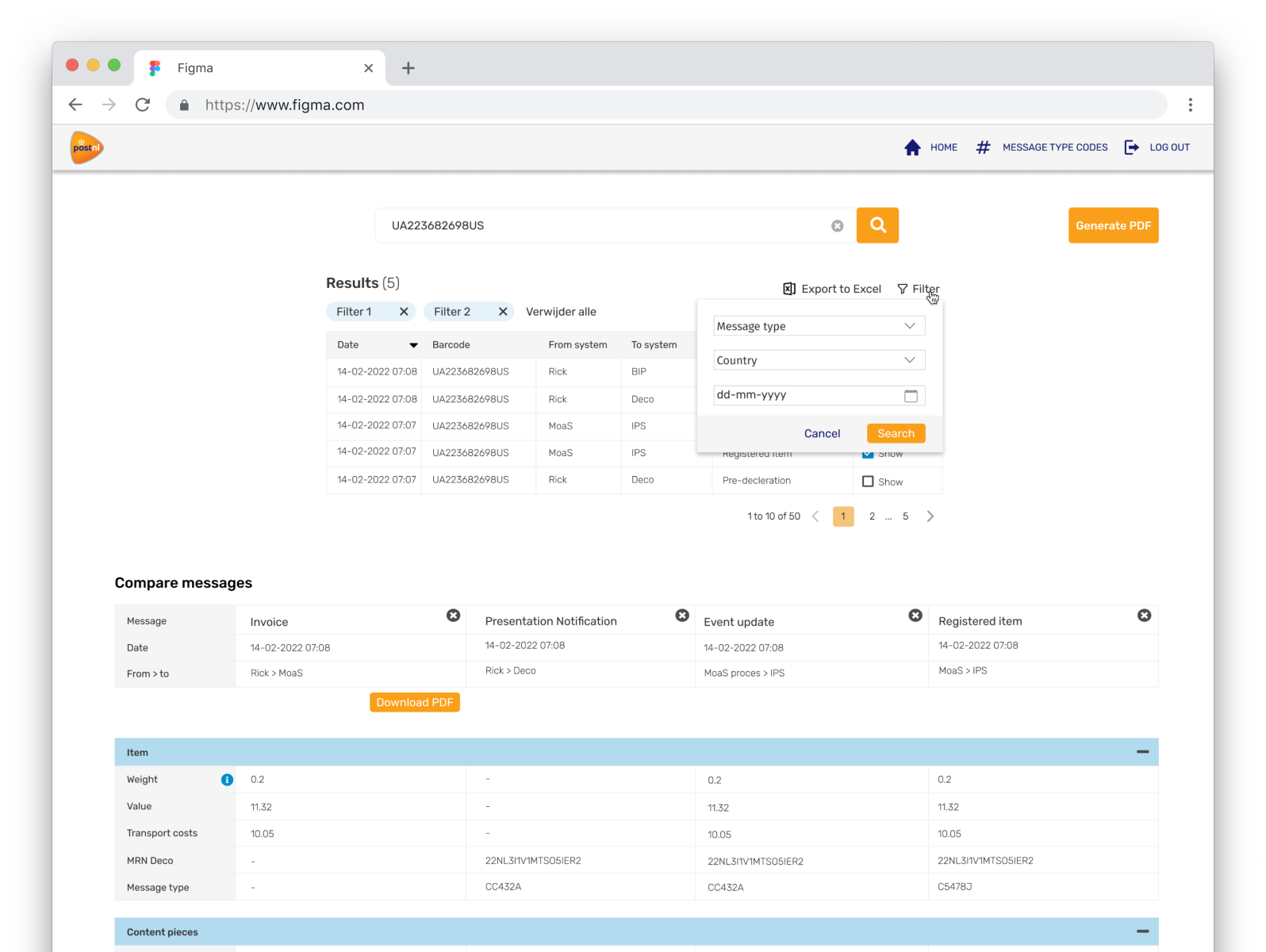
Task: Open the calendar date picker icon
Action: [x=911, y=395]
